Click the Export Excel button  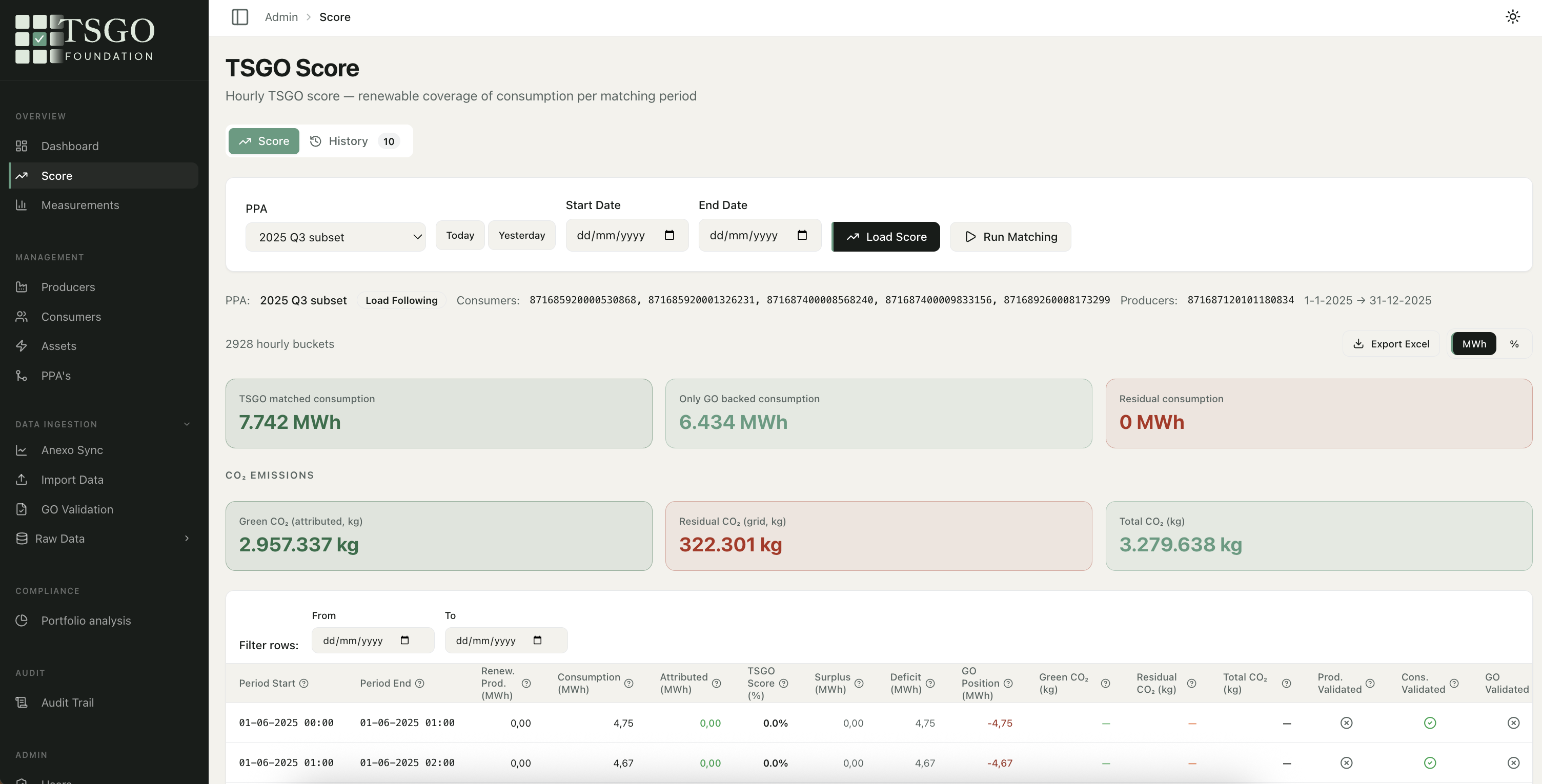click(x=1391, y=344)
